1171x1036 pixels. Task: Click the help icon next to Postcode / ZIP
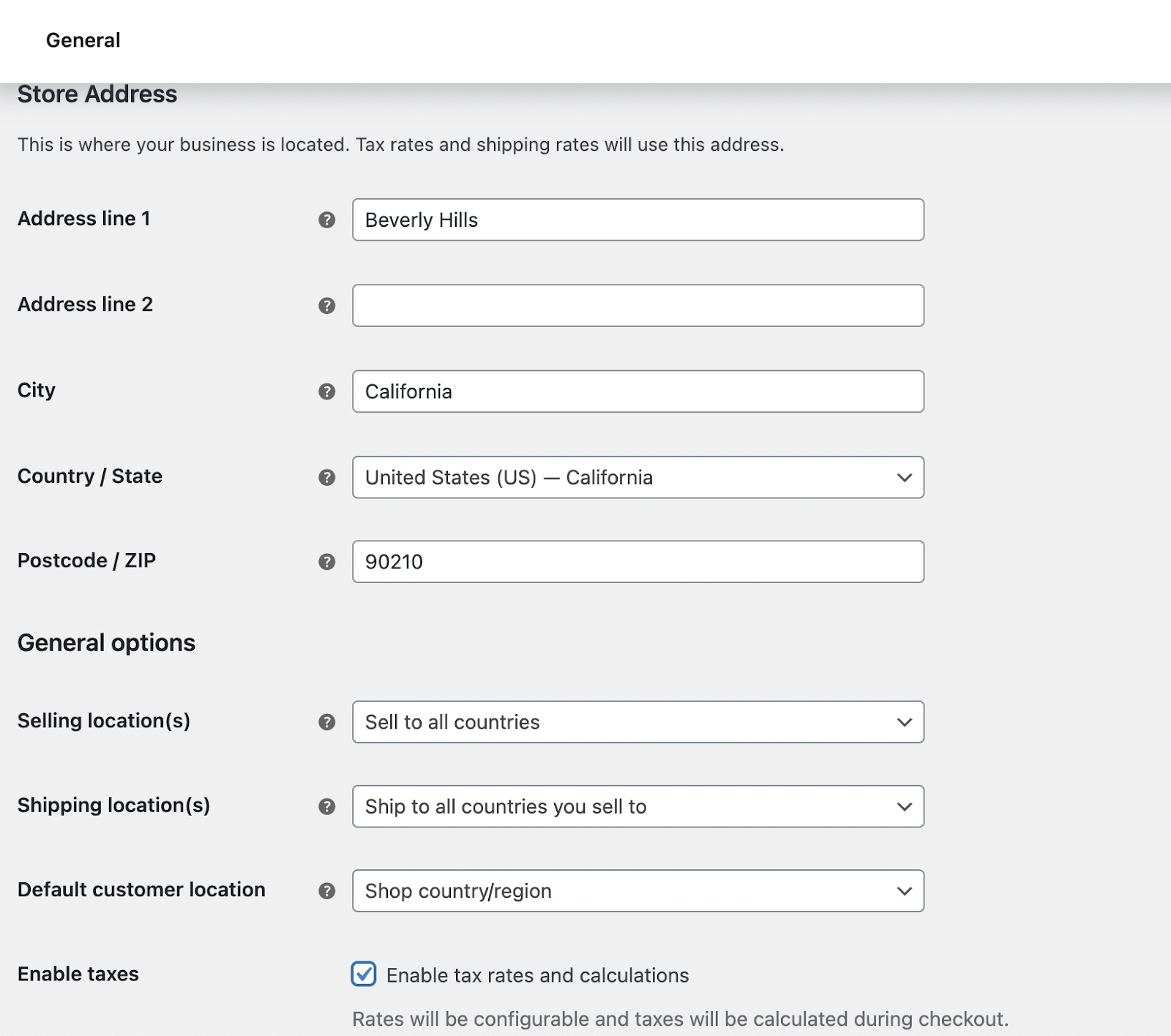coord(327,561)
